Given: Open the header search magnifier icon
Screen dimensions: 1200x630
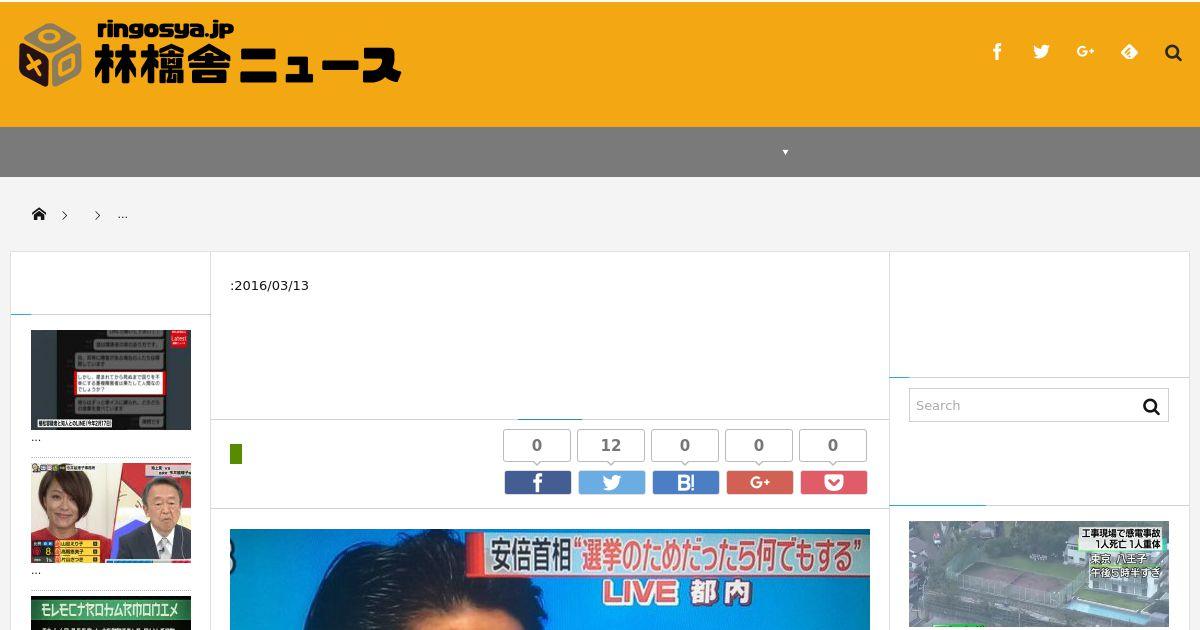Looking at the screenshot, I should (x=1173, y=52).
